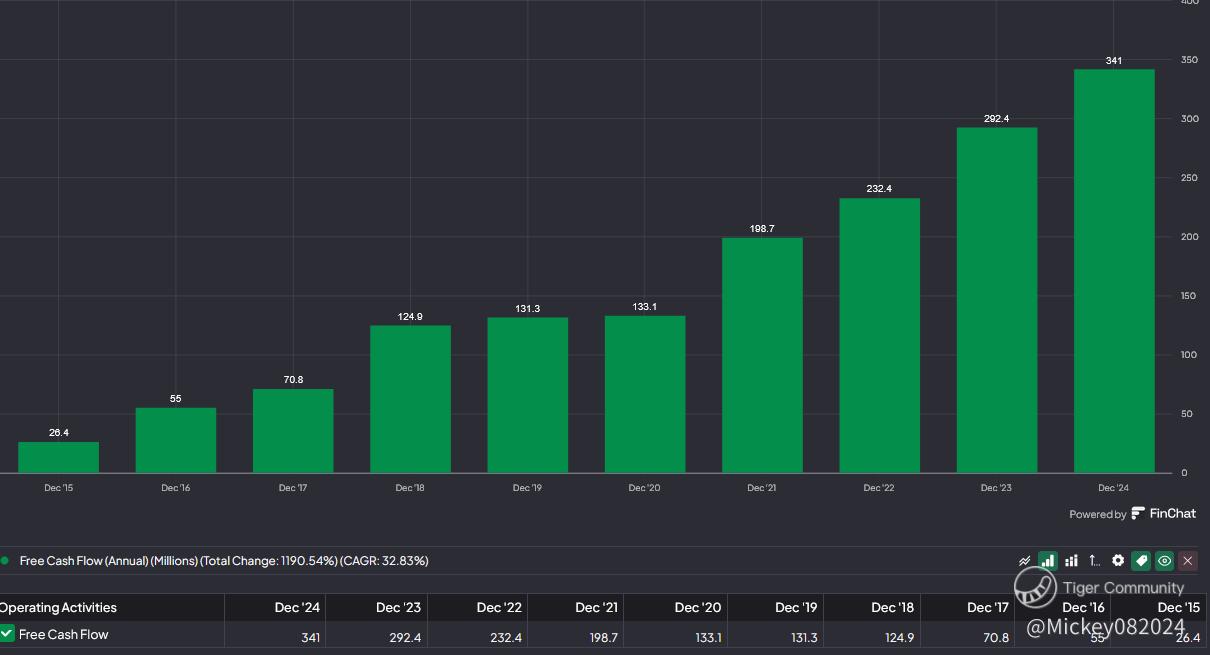1210x655 pixels.
Task: Select the stacked bar chart icon
Action: (1071, 561)
